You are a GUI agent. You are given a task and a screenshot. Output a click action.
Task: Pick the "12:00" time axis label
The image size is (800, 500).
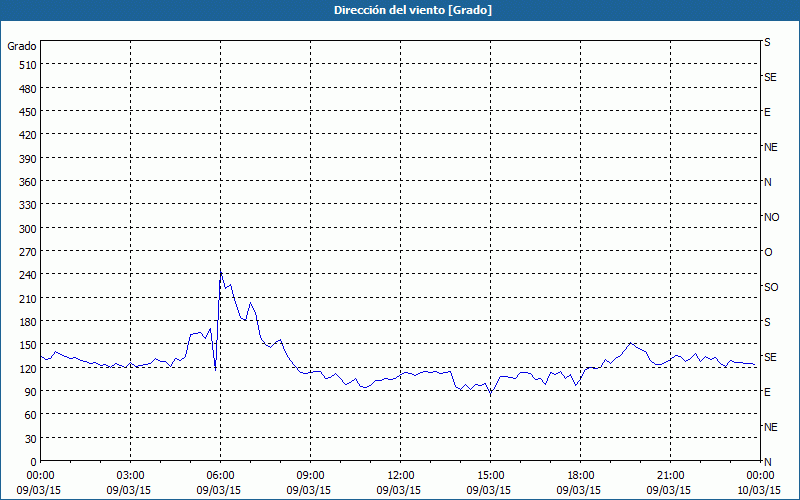401,476
